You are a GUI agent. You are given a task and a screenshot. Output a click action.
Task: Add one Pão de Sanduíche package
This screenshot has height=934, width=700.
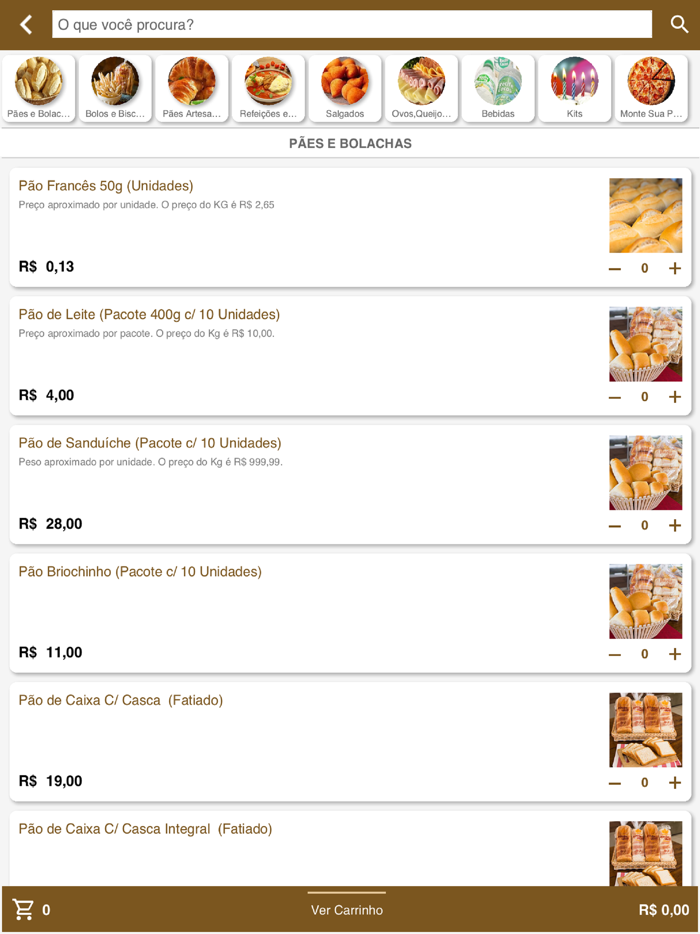(x=675, y=525)
